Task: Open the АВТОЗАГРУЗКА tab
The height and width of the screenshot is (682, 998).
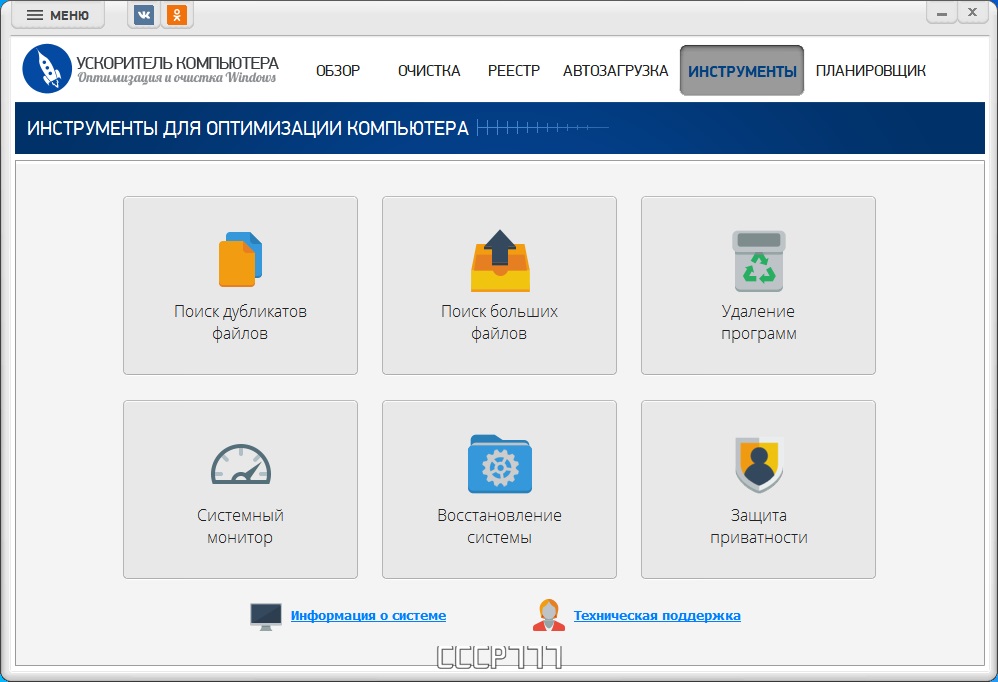Action: (x=615, y=71)
